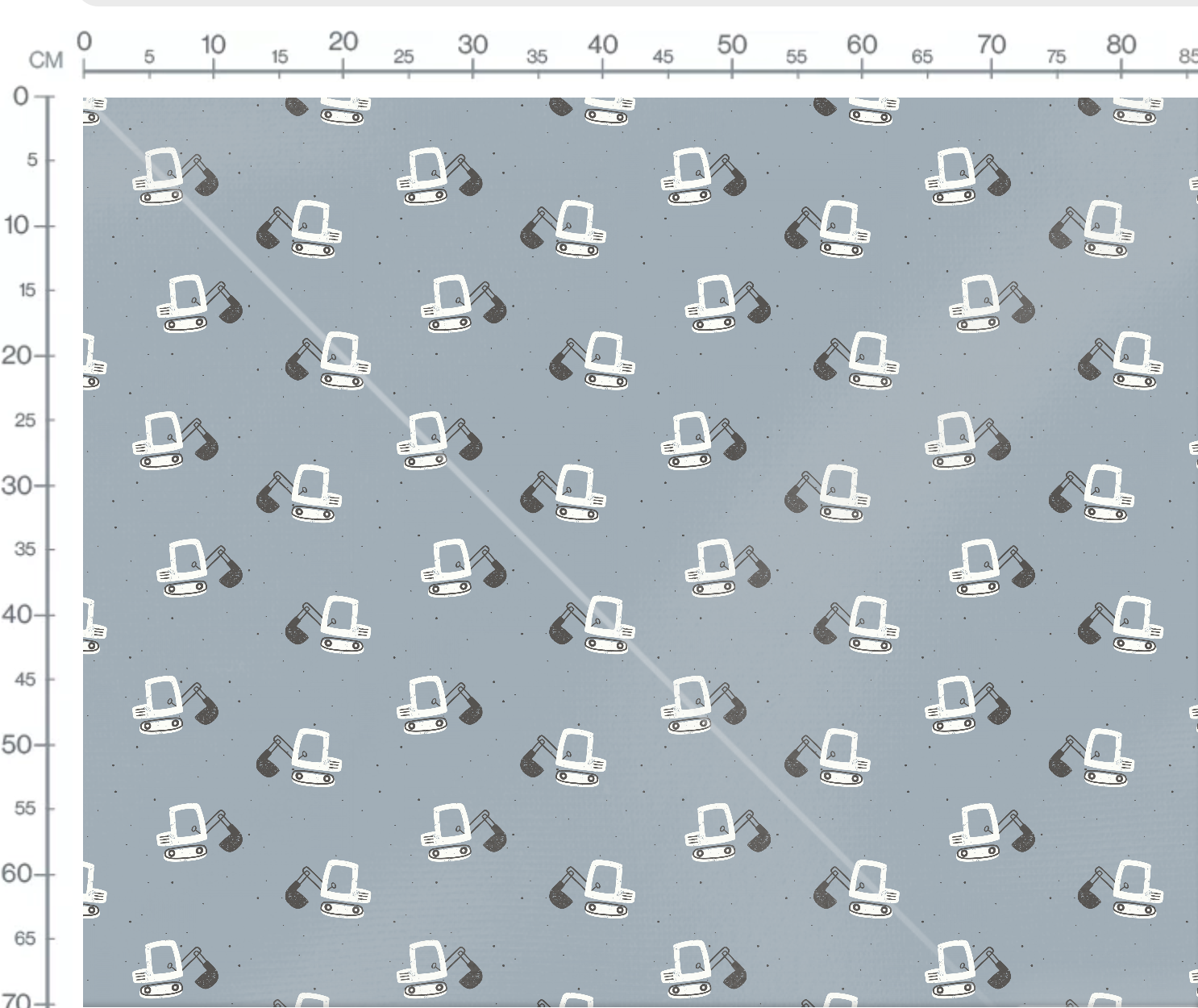Click the 80 label on the horizontal ruler
Image resolution: width=1198 pixels, height=1008 pixels.
(x=1121, y=44)
